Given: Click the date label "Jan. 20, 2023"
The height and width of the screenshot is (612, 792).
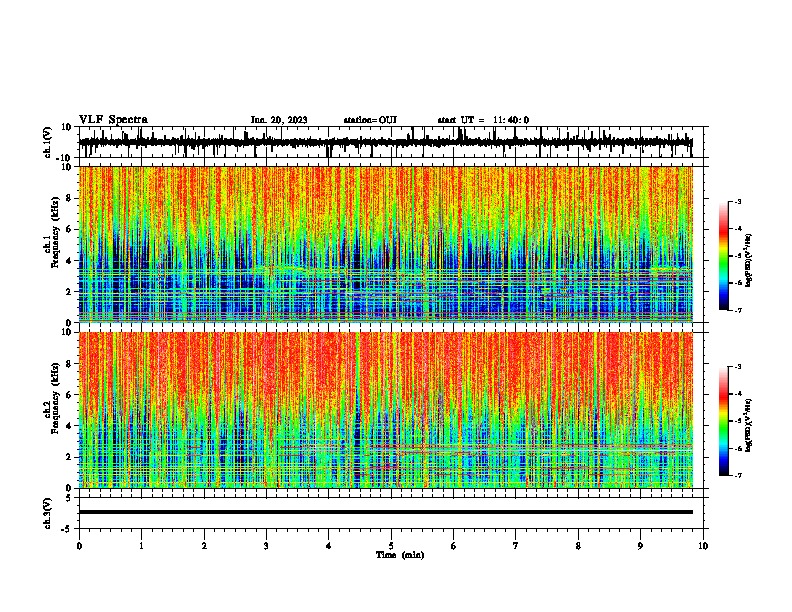Looking at the screenshot, I should tap(279, 120).
